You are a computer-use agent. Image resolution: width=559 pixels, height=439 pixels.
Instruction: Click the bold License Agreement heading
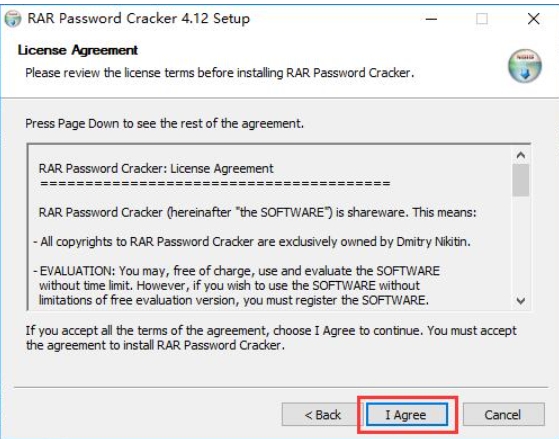[x=78, y=50]
